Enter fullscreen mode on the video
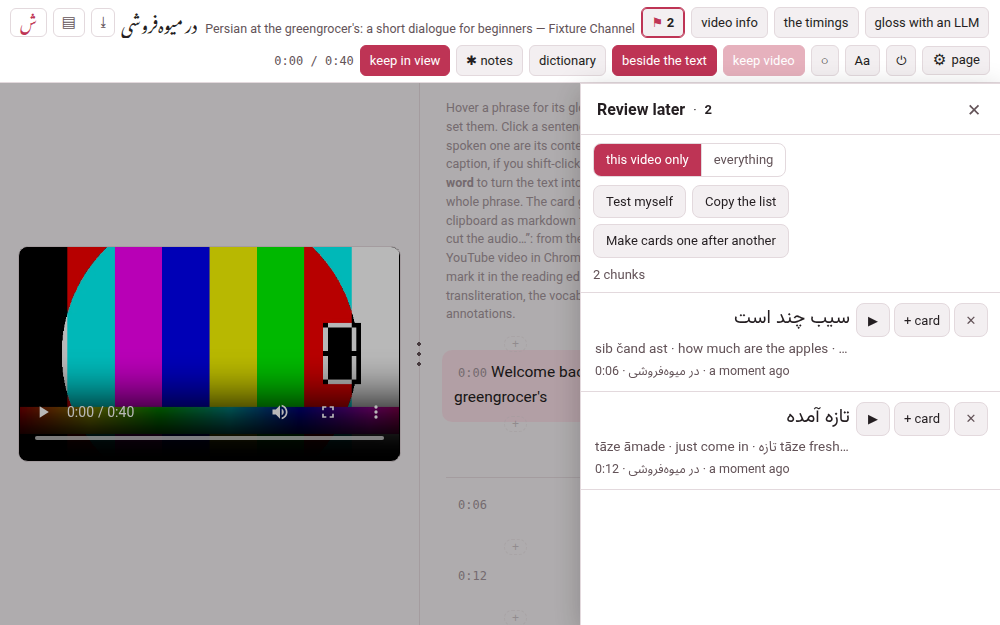1000x625 pixels. [328, 412]
